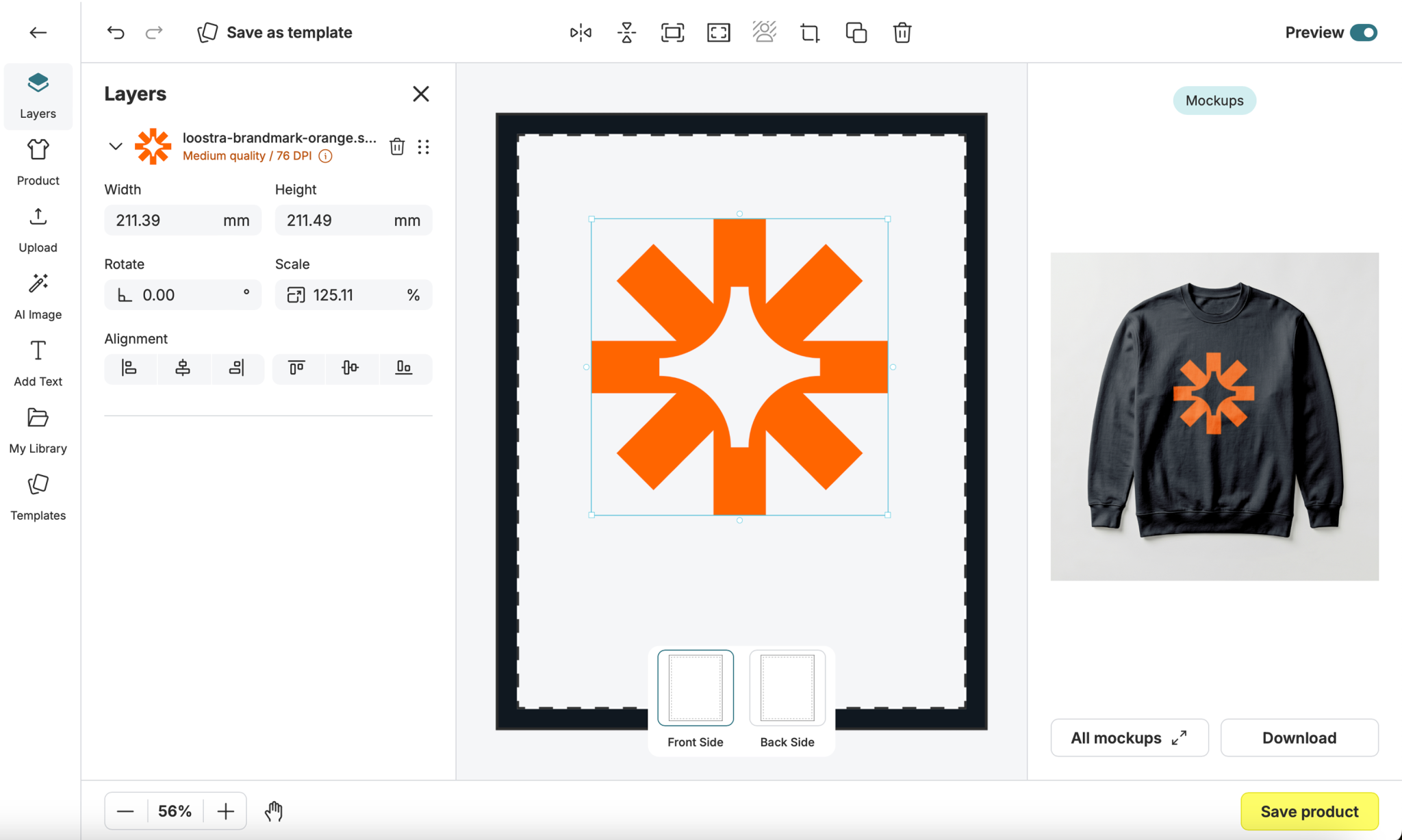Open the AI Image sidebar panel

(x=38, y=297)
